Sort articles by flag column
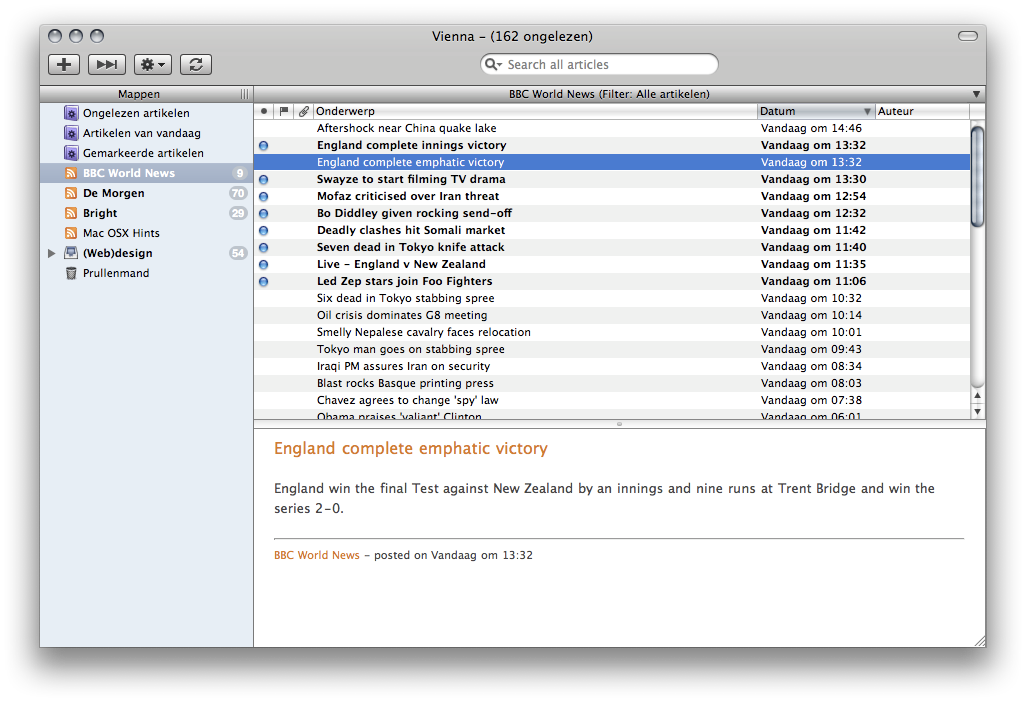This screenshot has height=702, width=1026. [284, 111]
